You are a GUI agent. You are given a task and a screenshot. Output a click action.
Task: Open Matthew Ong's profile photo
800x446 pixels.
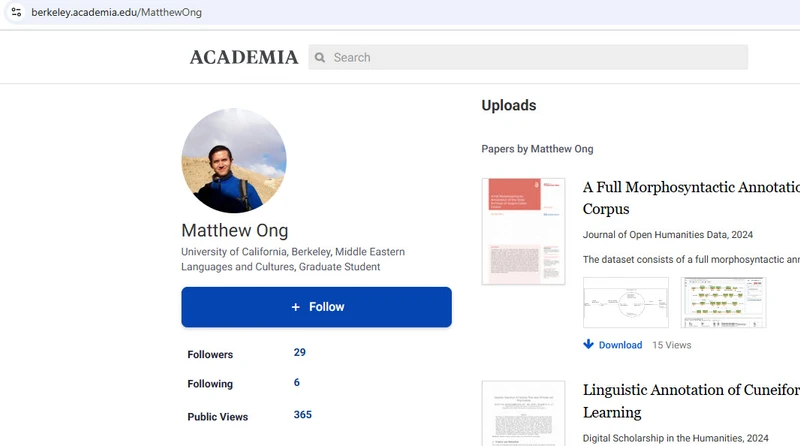pos(233,161)
